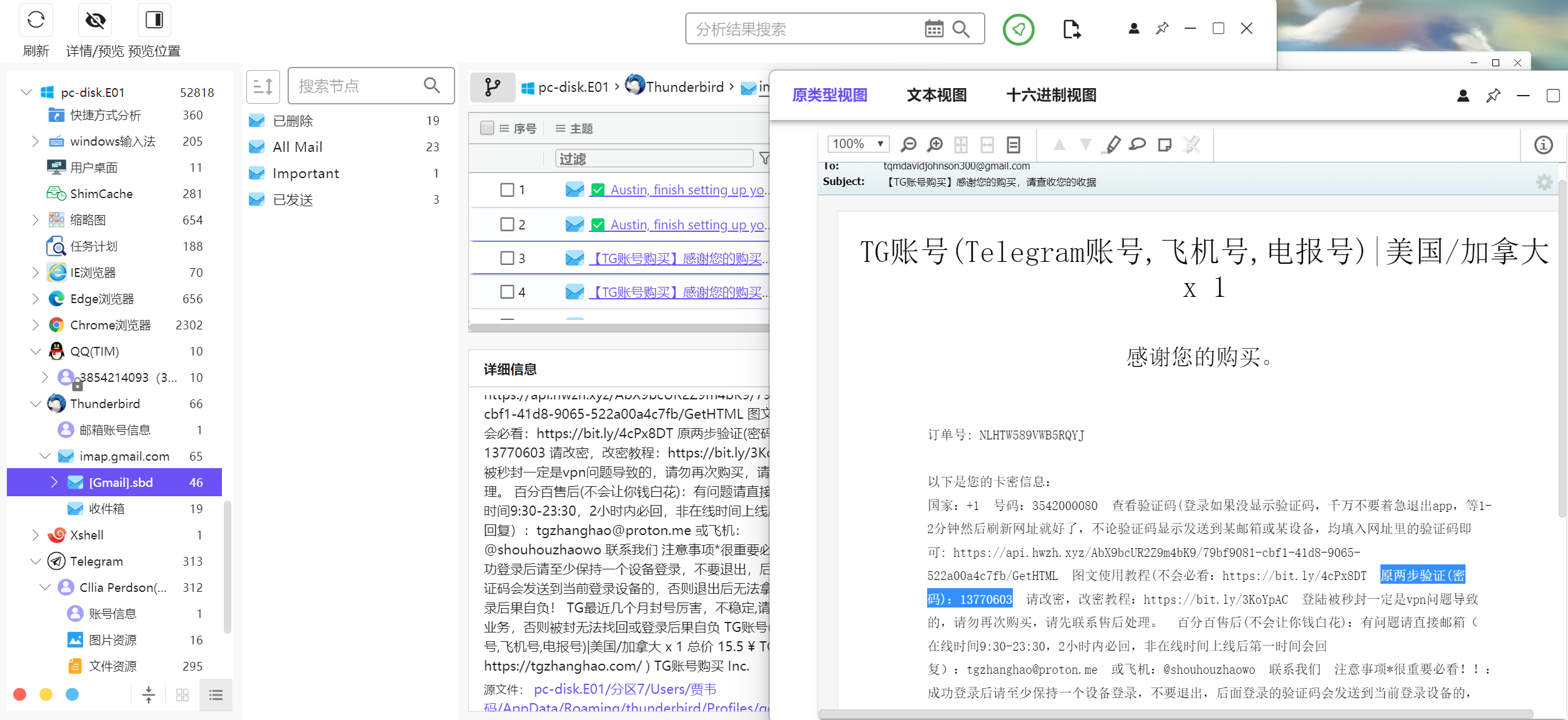
Task: Open the 100% zoom level dropdown
Action: pyautogui.click(x=858, y=144)
